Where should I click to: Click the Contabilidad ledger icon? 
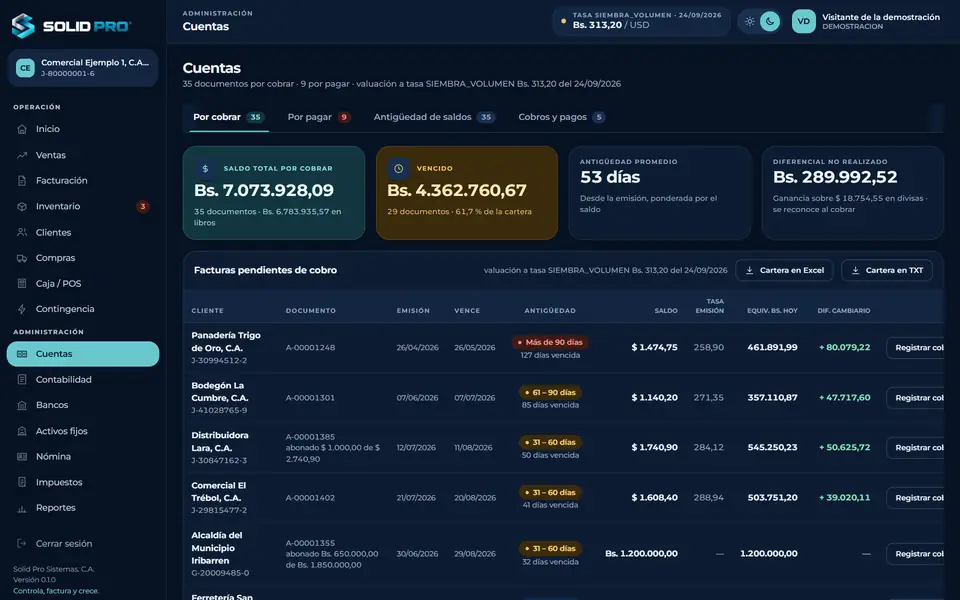(x=22, y=380)
